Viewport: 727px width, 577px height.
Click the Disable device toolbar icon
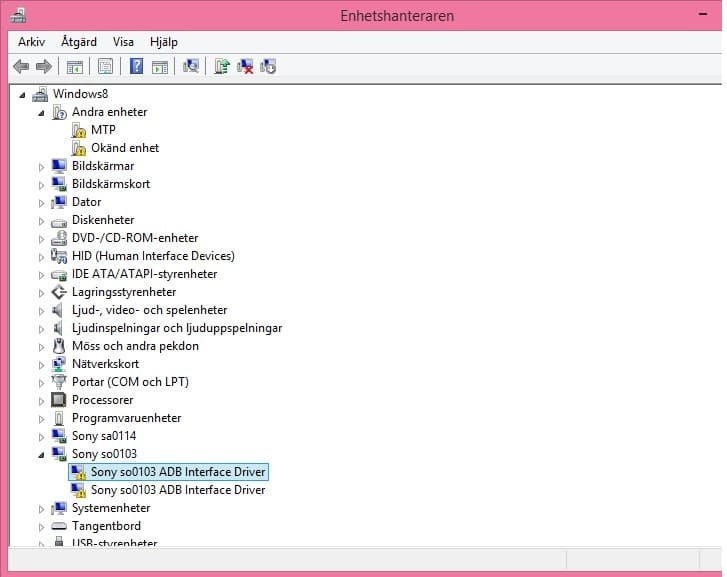(268, 67)
